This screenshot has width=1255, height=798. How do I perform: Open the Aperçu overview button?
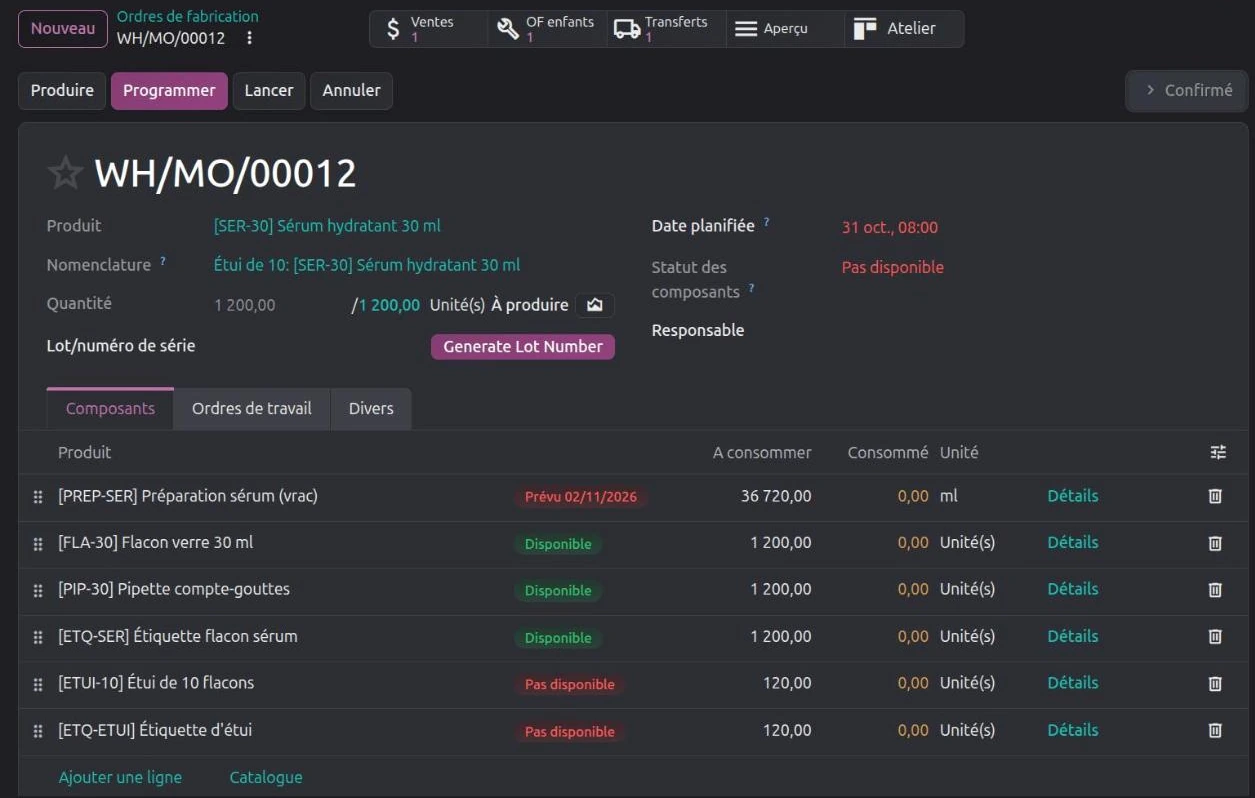click(785, 29)
